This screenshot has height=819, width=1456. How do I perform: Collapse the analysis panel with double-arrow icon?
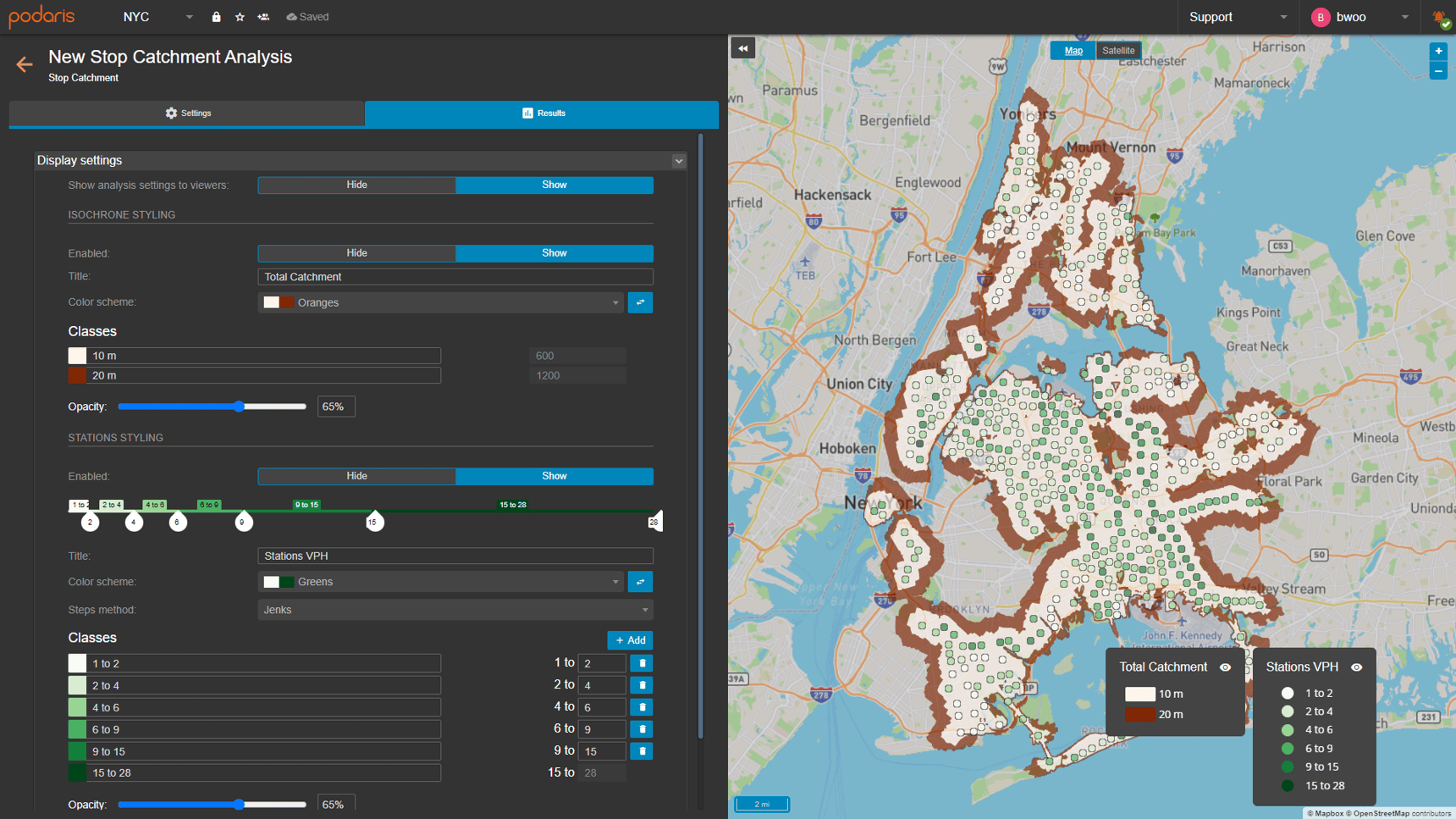(x=742, y=47)
